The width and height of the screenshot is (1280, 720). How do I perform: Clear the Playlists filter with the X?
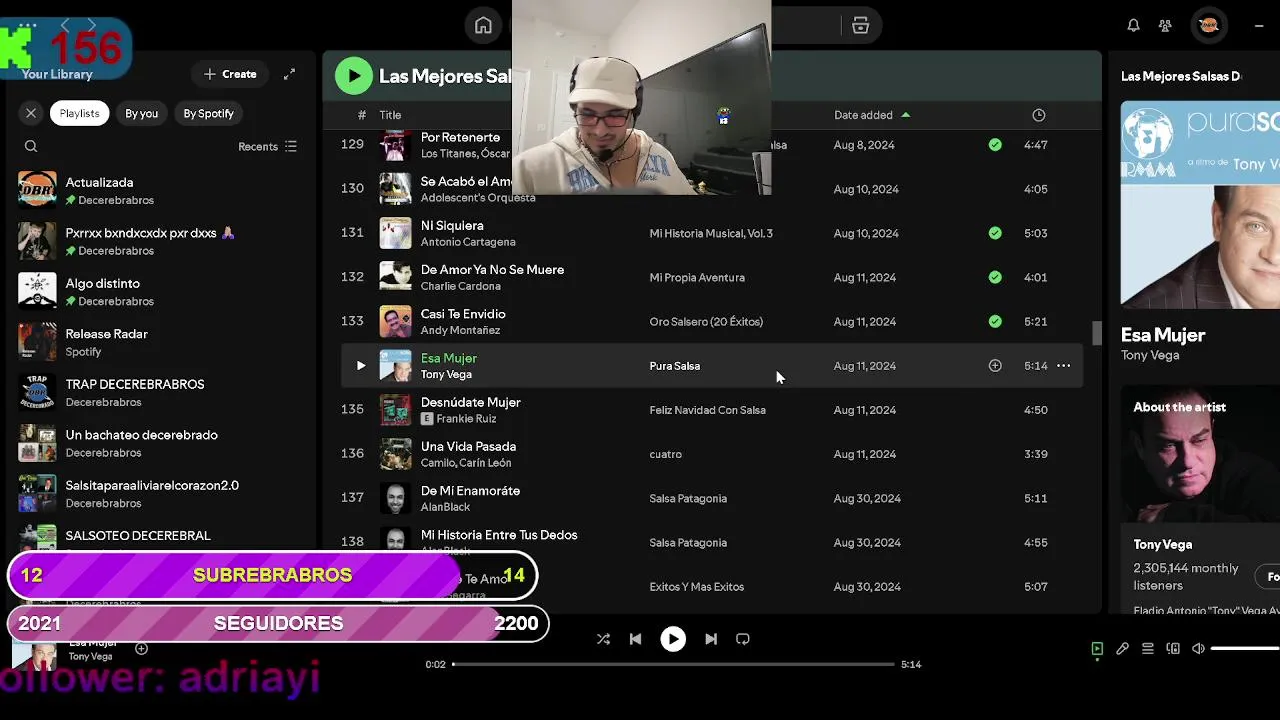point(31,113)
